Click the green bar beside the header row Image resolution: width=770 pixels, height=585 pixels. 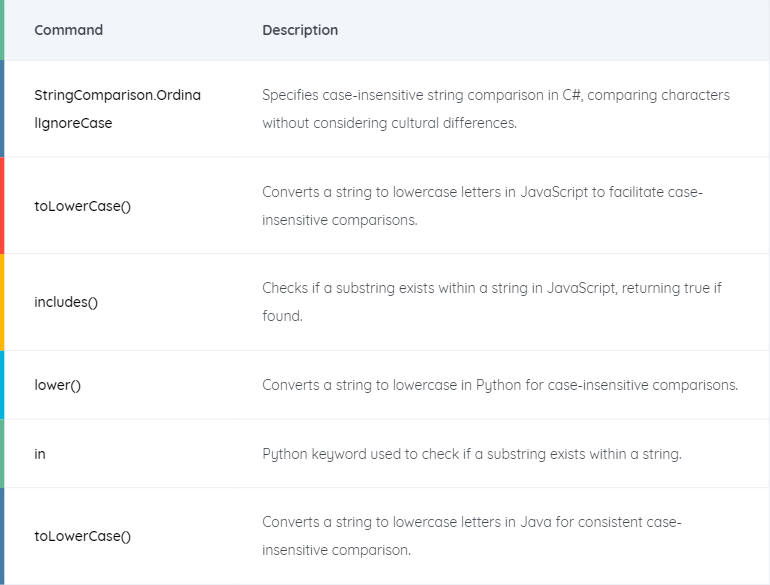(x=2, y=30)
